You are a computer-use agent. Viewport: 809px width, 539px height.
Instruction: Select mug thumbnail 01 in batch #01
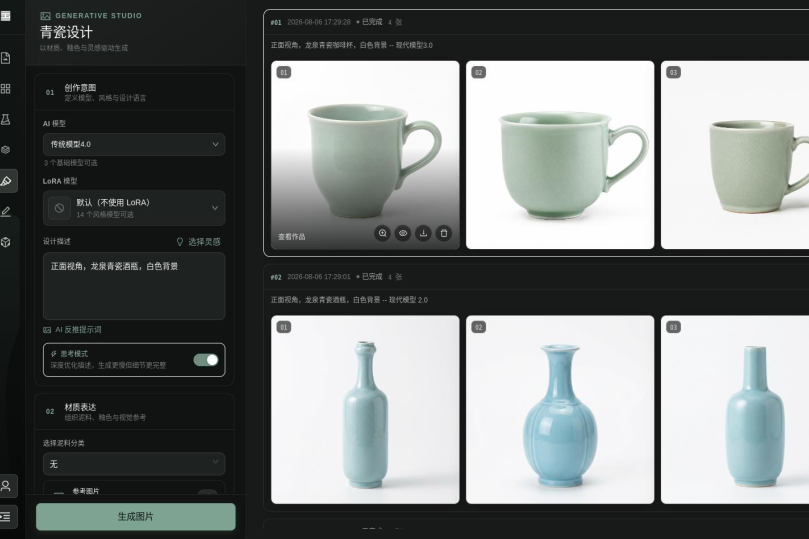(x=365, y=155)
